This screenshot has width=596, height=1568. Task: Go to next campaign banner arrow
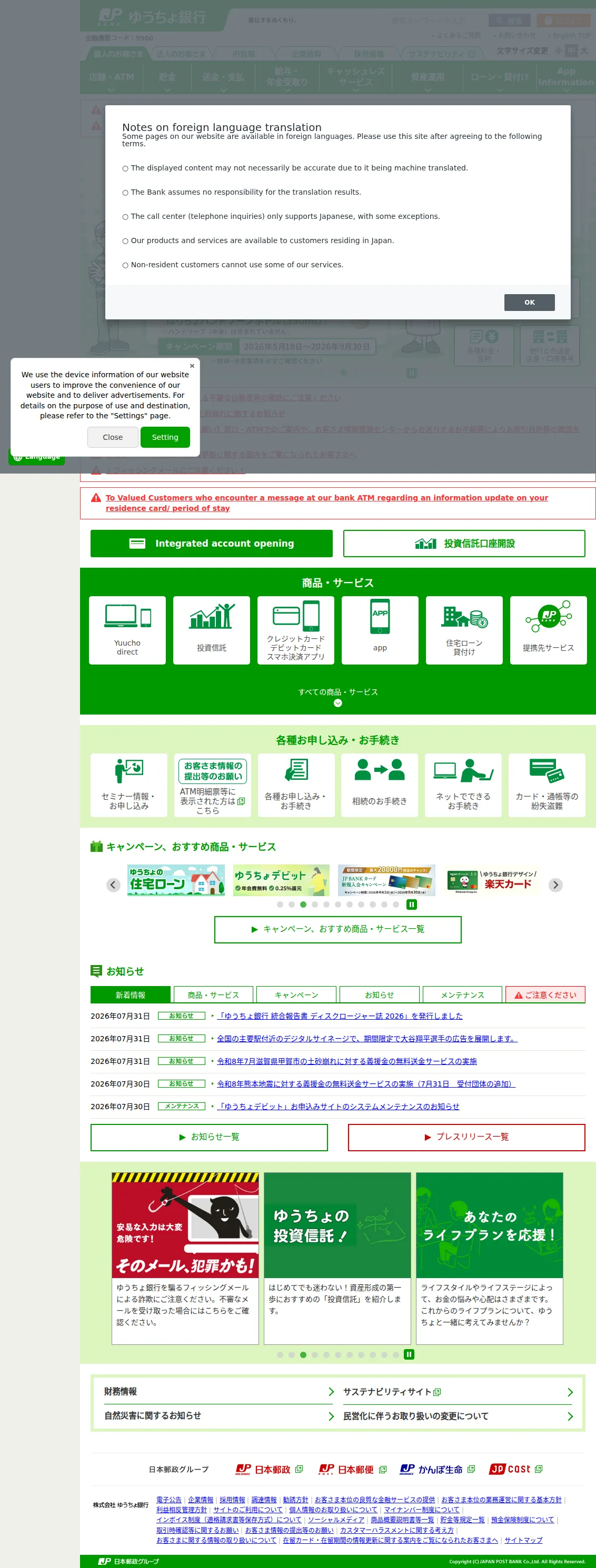(x=555, y=885)
